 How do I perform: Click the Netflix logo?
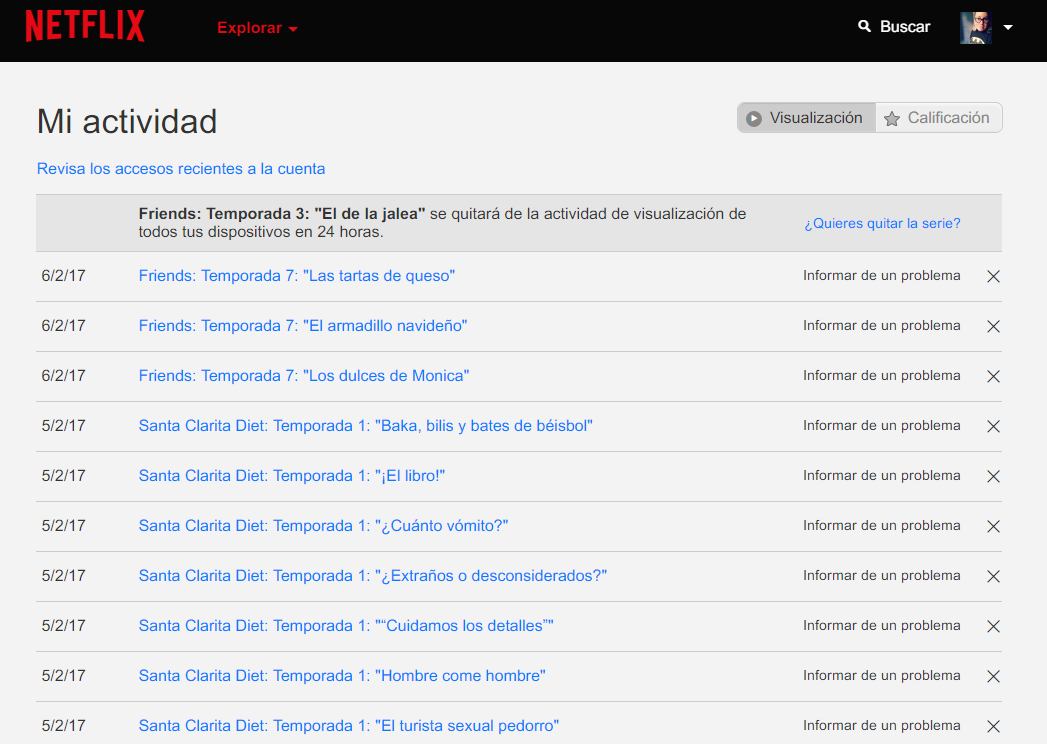point(85,26)
